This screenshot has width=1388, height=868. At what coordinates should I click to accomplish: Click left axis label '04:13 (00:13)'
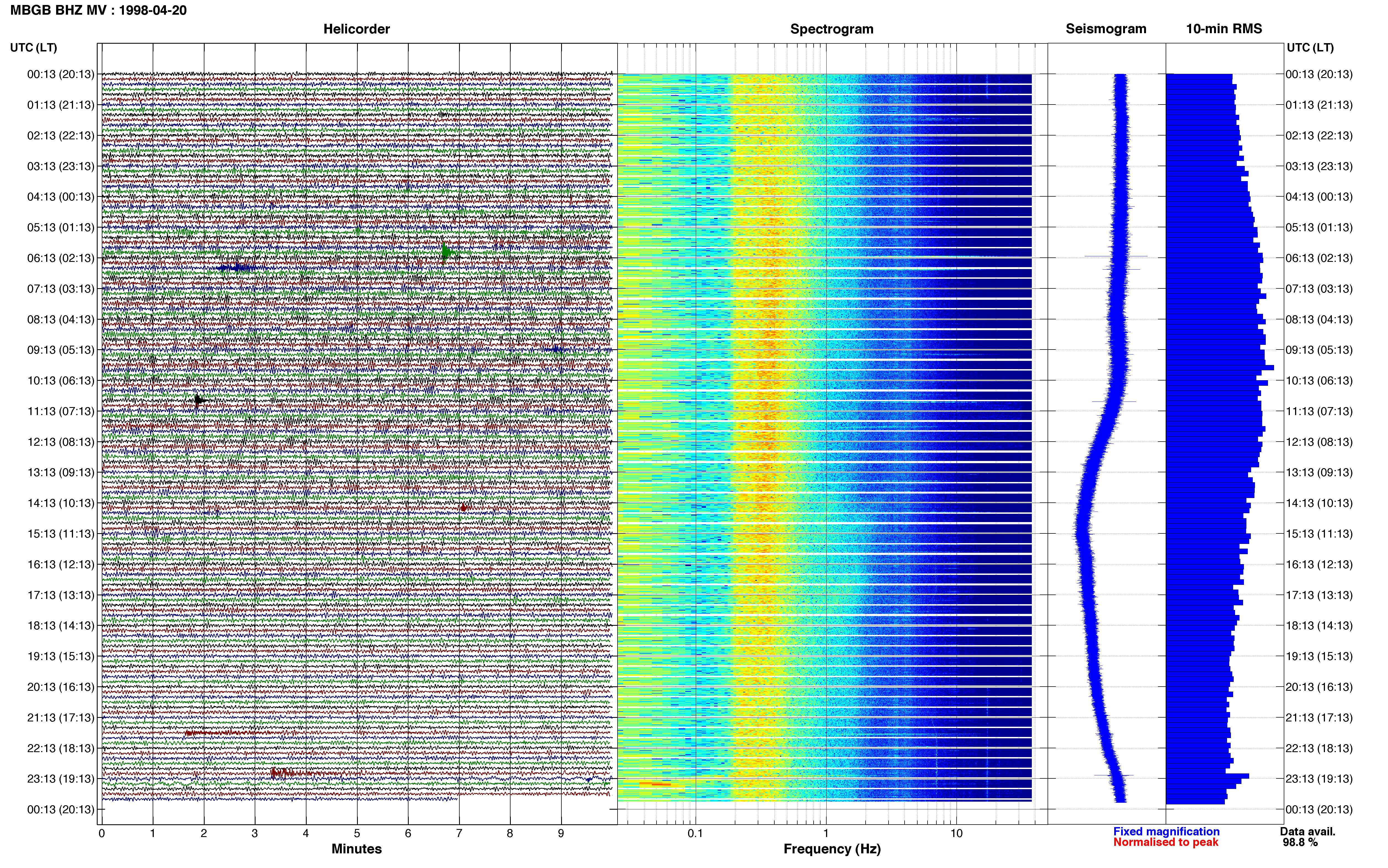(61, 197)
